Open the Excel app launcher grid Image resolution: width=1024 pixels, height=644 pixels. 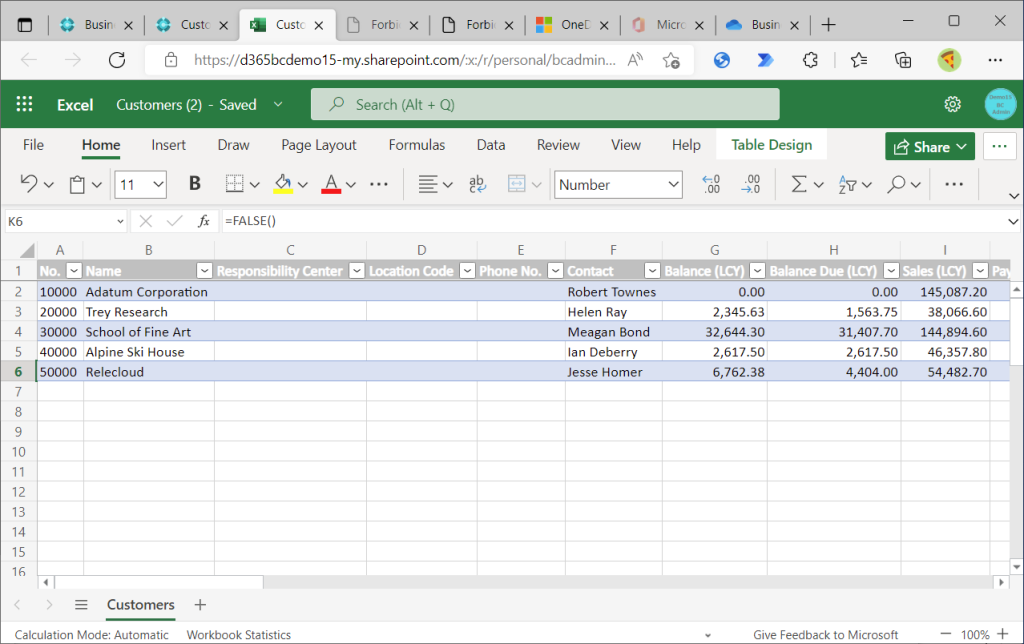(24, 104)
